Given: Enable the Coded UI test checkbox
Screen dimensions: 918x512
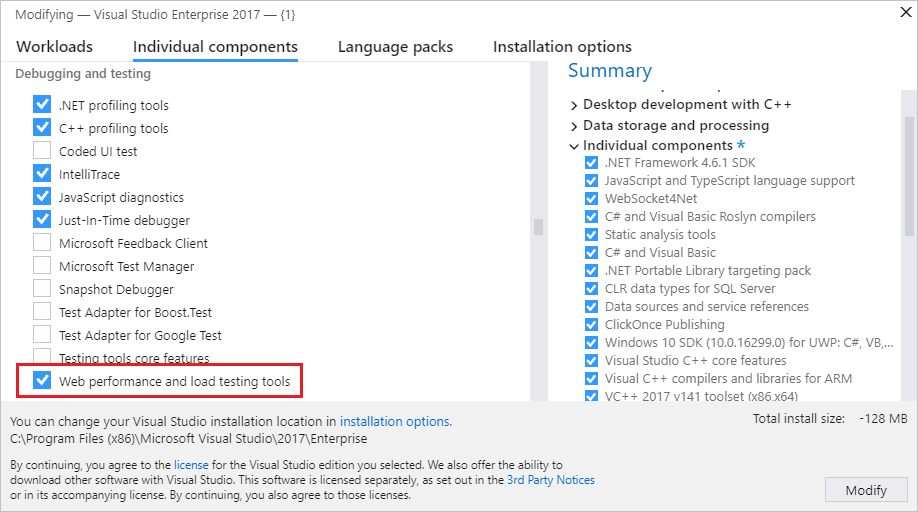Looking at the screenshot, I should coord(42,151).
